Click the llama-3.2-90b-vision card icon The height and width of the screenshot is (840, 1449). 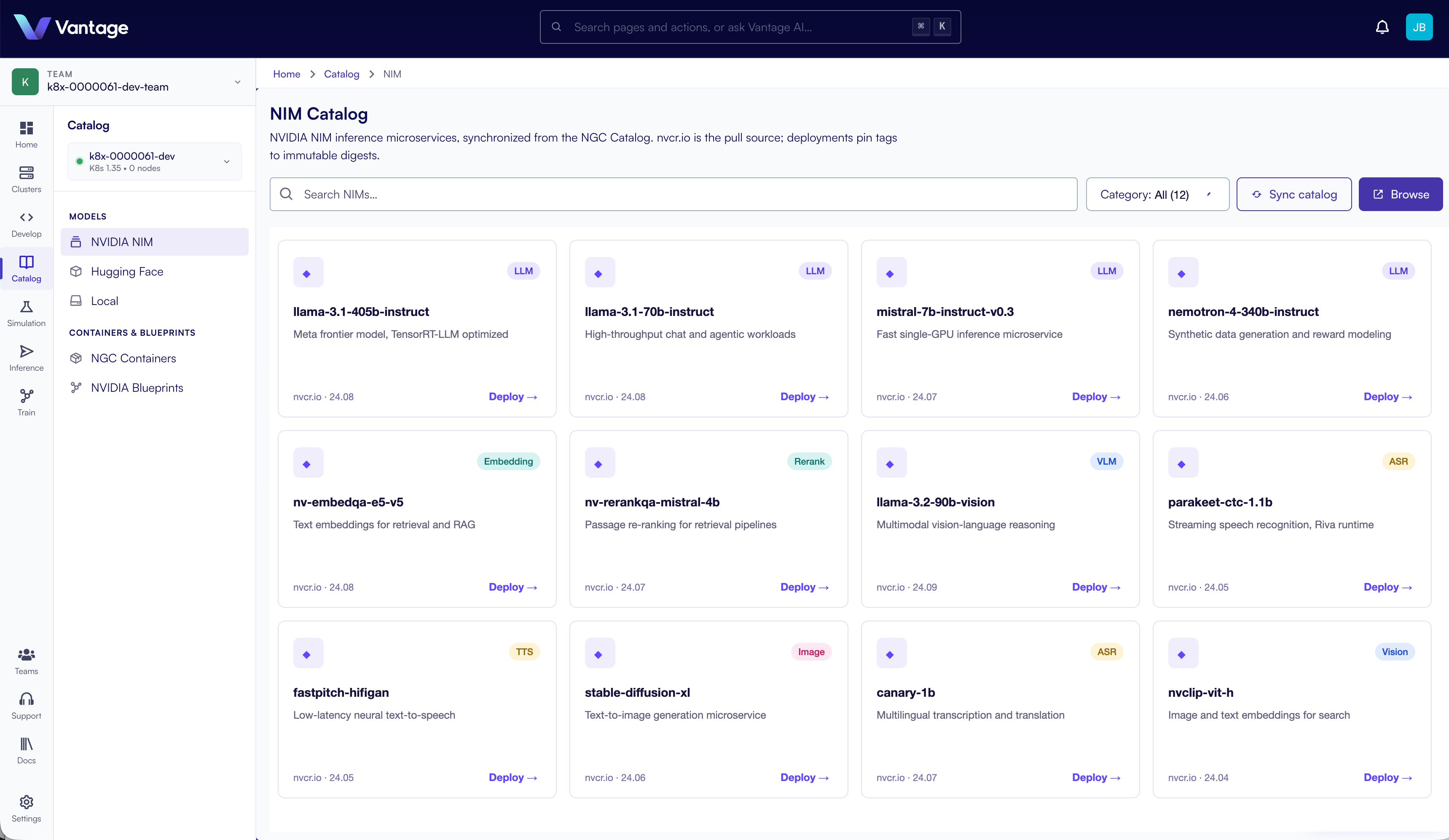pyautogui.click(x=891, y=463)
